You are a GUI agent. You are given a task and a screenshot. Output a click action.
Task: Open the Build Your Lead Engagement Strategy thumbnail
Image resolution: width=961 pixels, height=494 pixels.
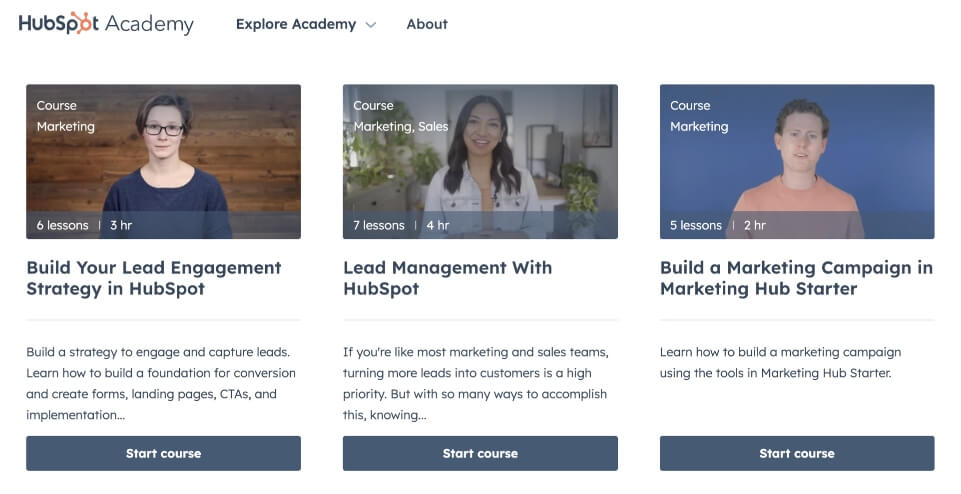[164, 161]
